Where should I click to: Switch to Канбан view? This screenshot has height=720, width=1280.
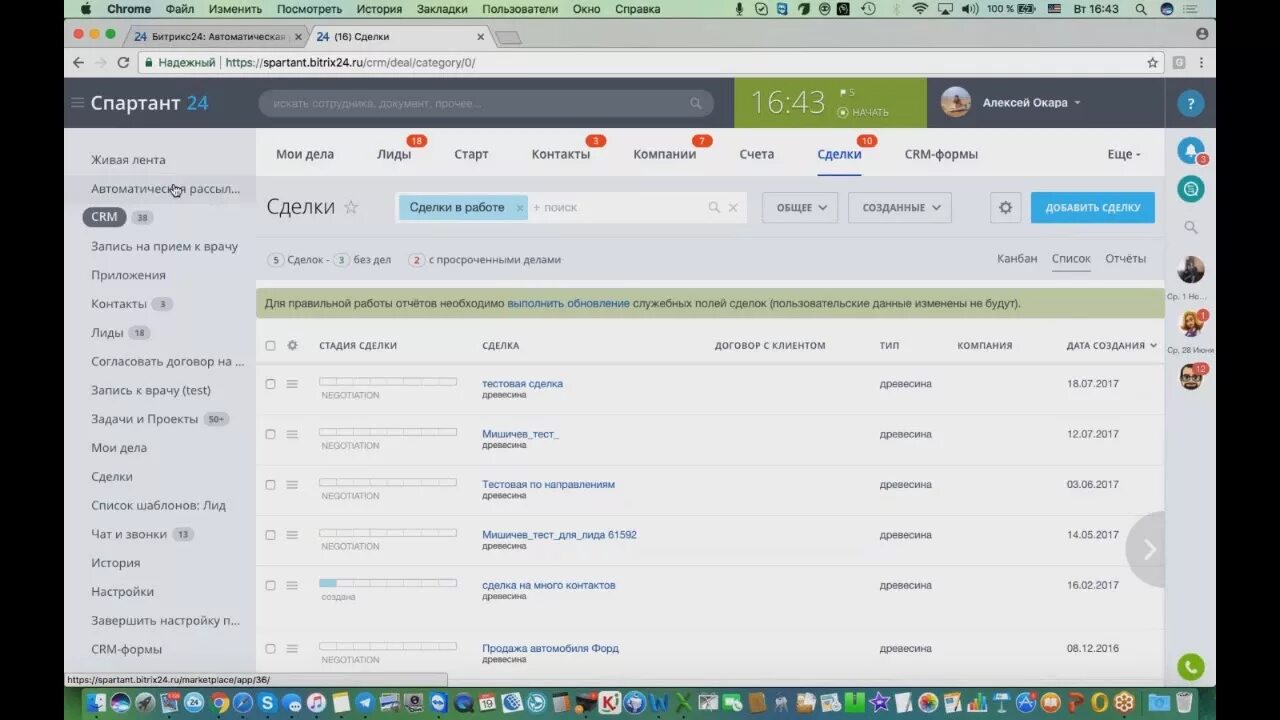tap(1017, 258)
